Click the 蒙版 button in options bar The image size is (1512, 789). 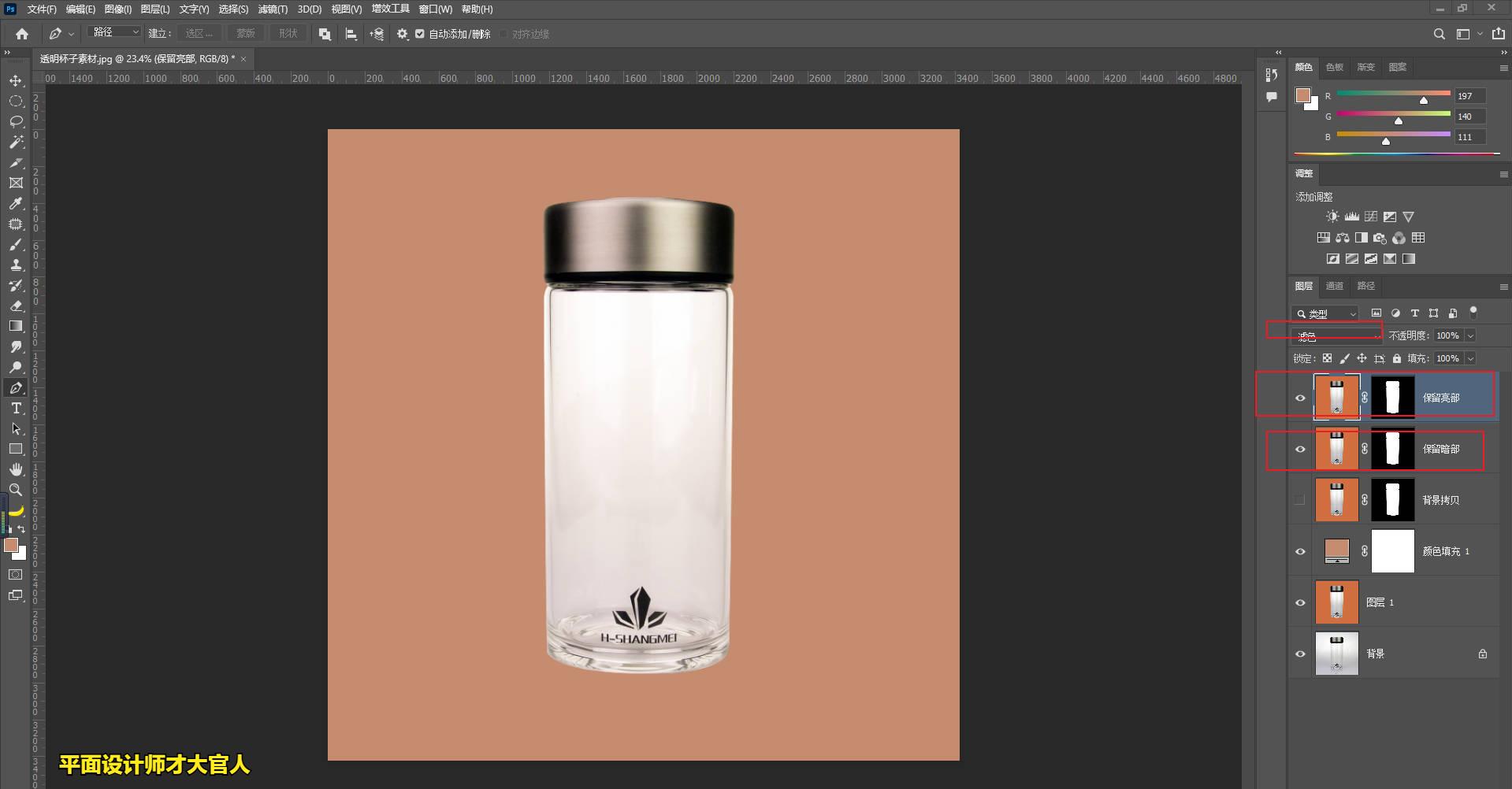pyautogui.click(x=245, y=33)
